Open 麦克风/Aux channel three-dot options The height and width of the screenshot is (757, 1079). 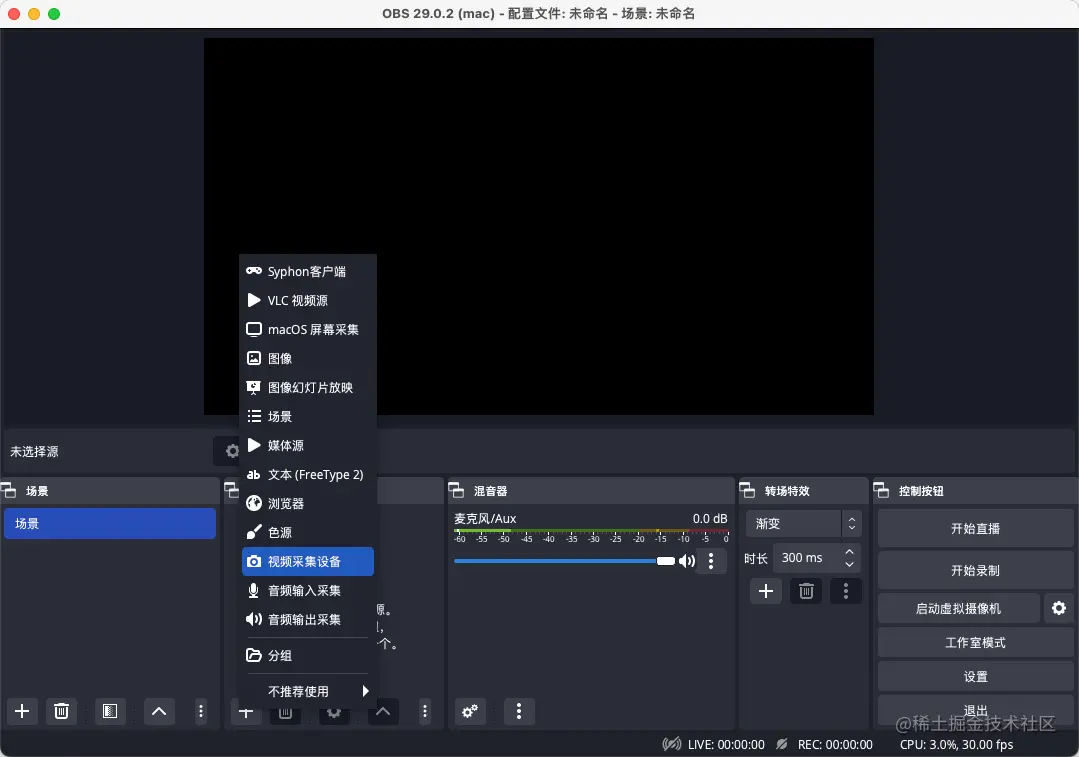point(711,561)
